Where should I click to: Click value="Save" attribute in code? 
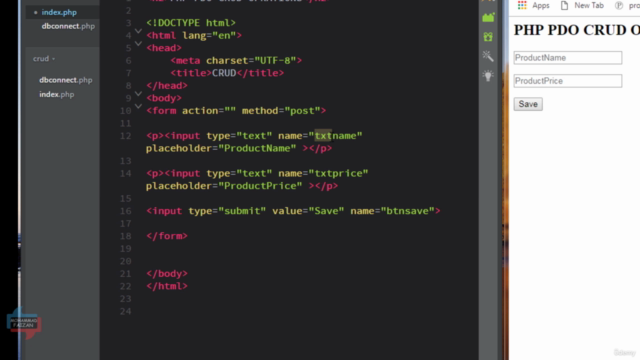tap(308, 211)
